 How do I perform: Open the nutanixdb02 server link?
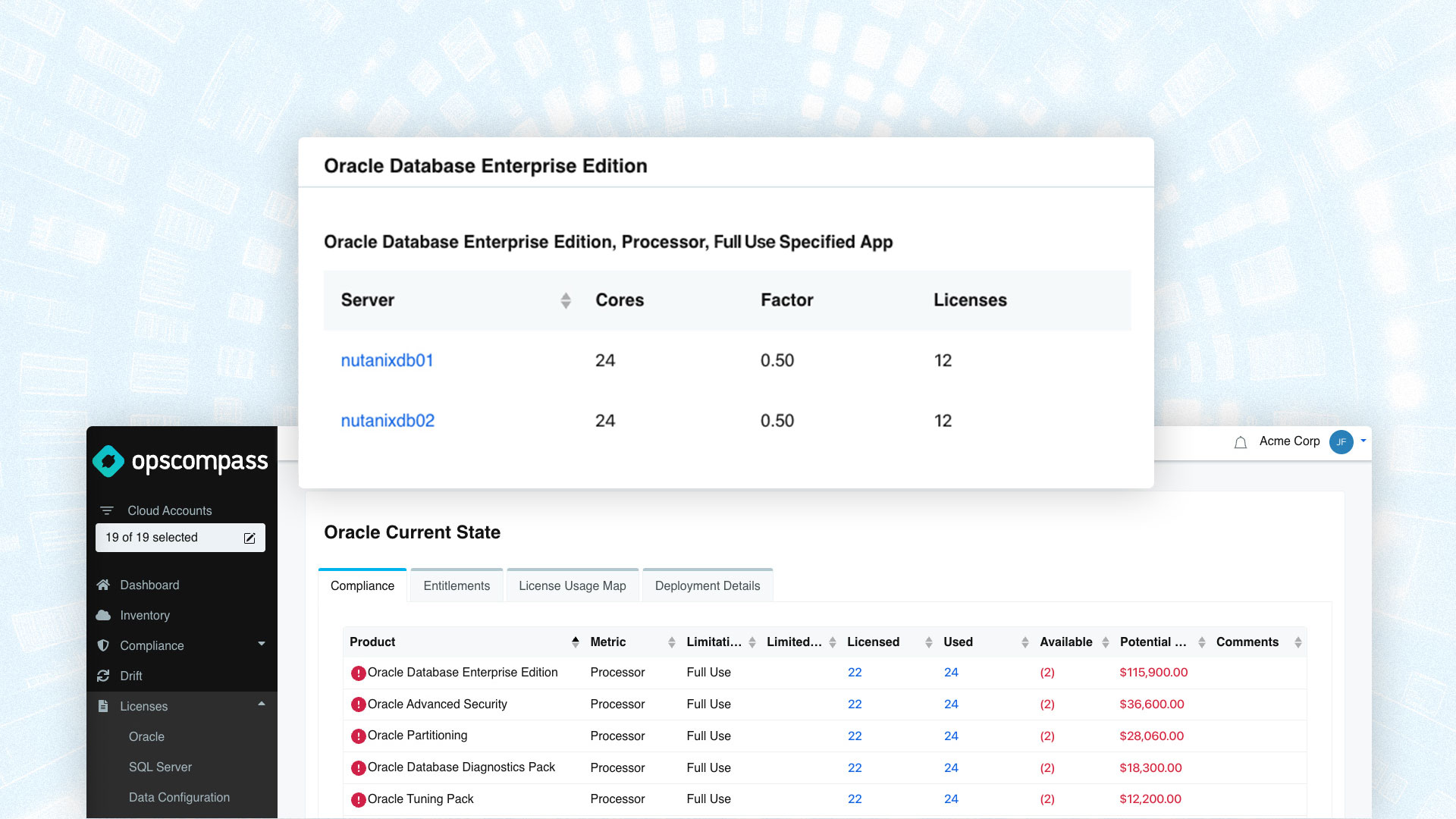click(x=388, y=421)
